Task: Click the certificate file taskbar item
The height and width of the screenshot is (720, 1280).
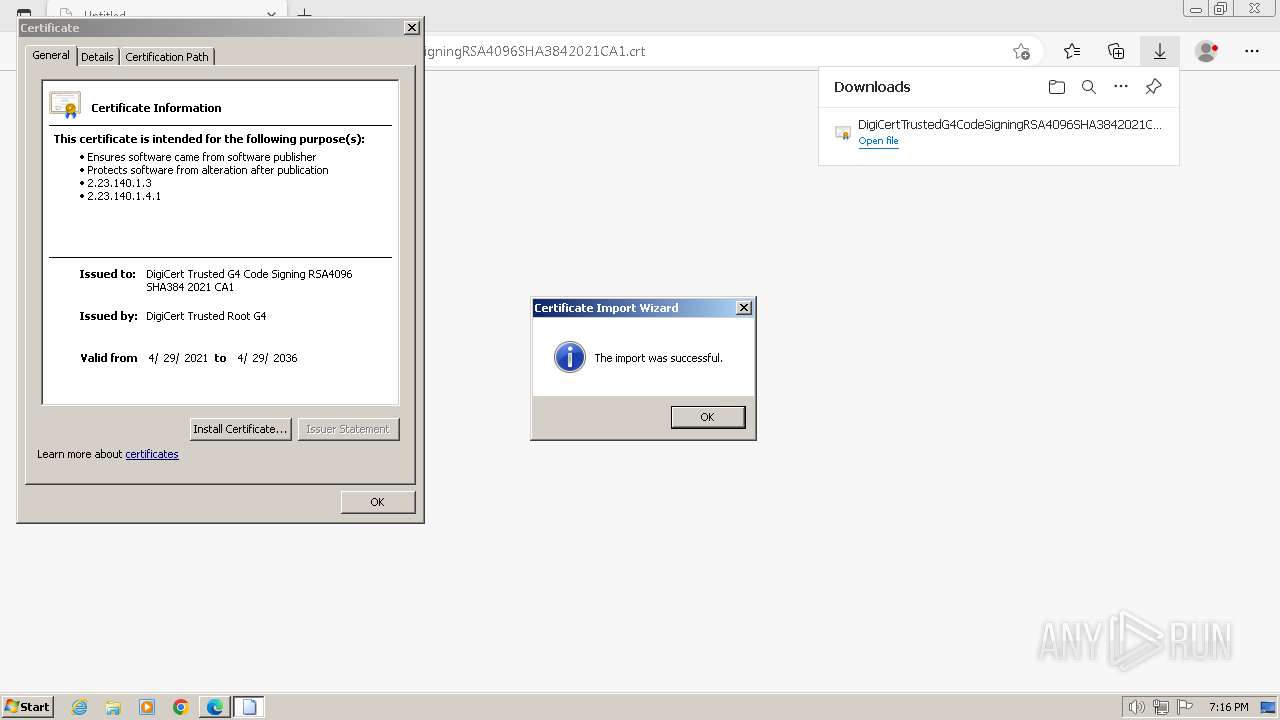Action: pos(249,707)
